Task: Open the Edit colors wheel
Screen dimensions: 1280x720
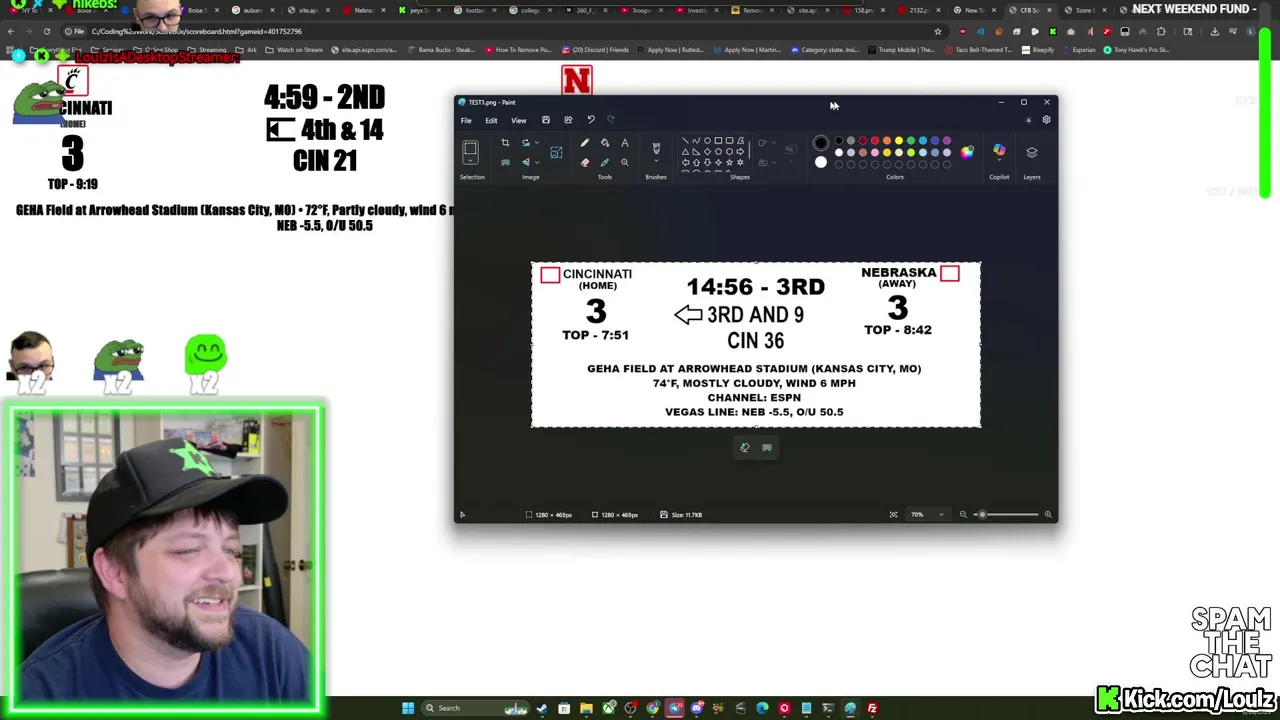Action: click(967, 152)
